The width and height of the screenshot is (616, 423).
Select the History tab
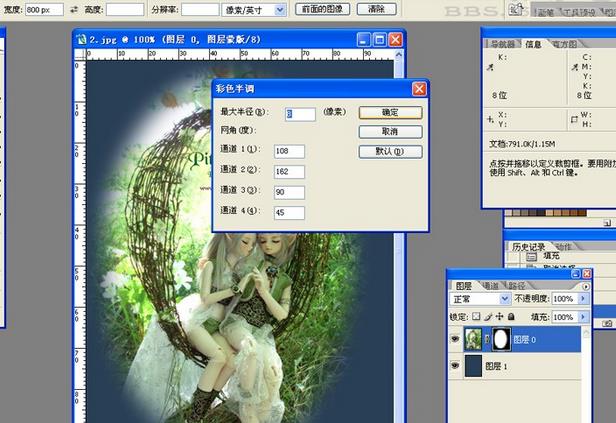pyautogui.click(x=528, y=247)
